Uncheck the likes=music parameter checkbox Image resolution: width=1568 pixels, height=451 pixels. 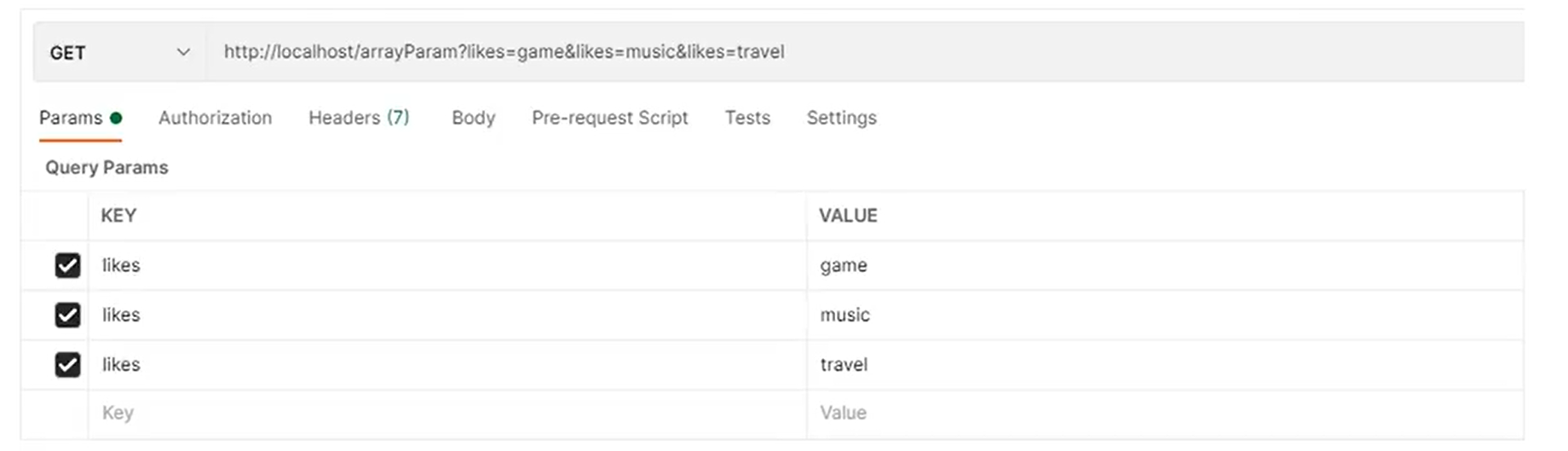coord(67,315)
